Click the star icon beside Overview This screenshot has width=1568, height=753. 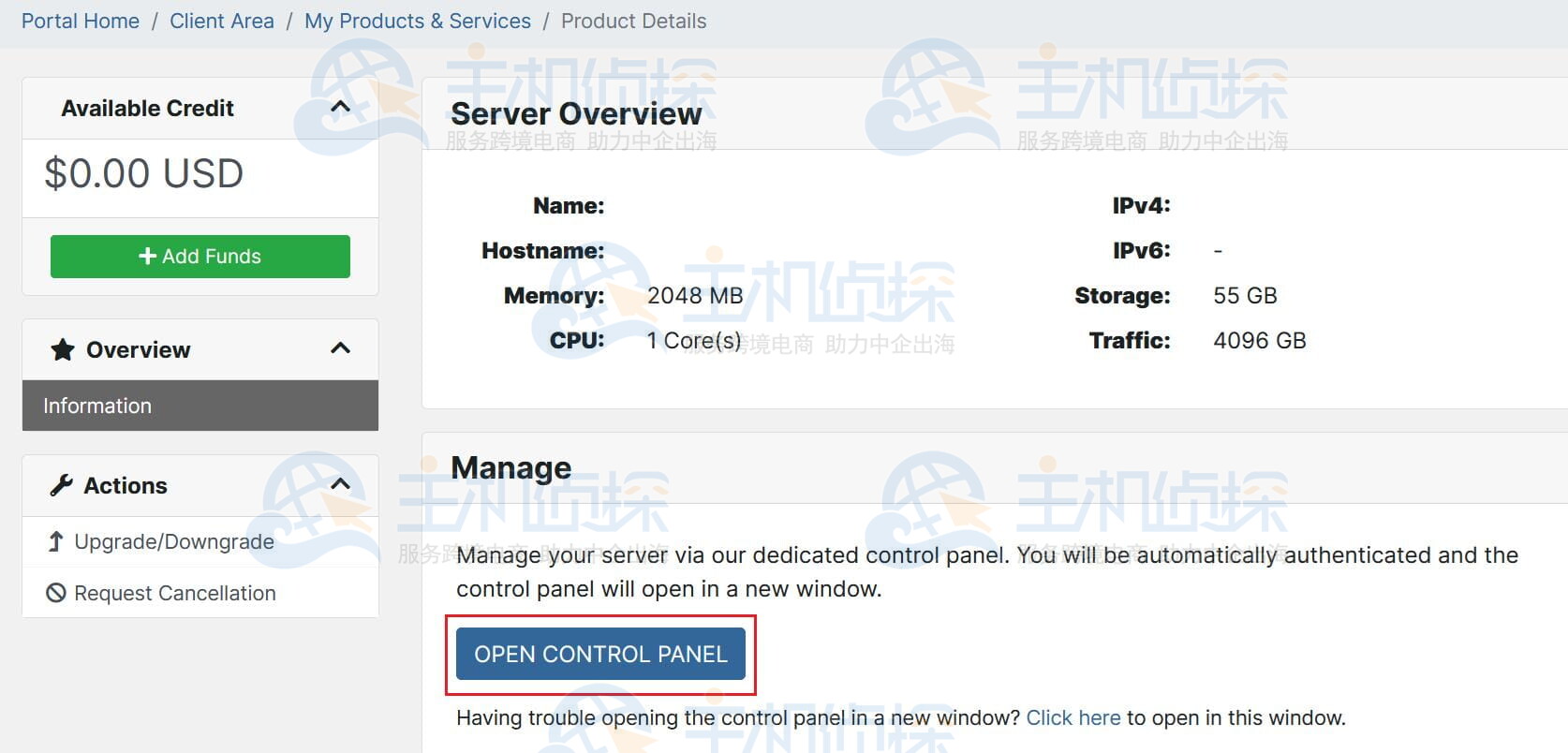[x=63, y=350]
